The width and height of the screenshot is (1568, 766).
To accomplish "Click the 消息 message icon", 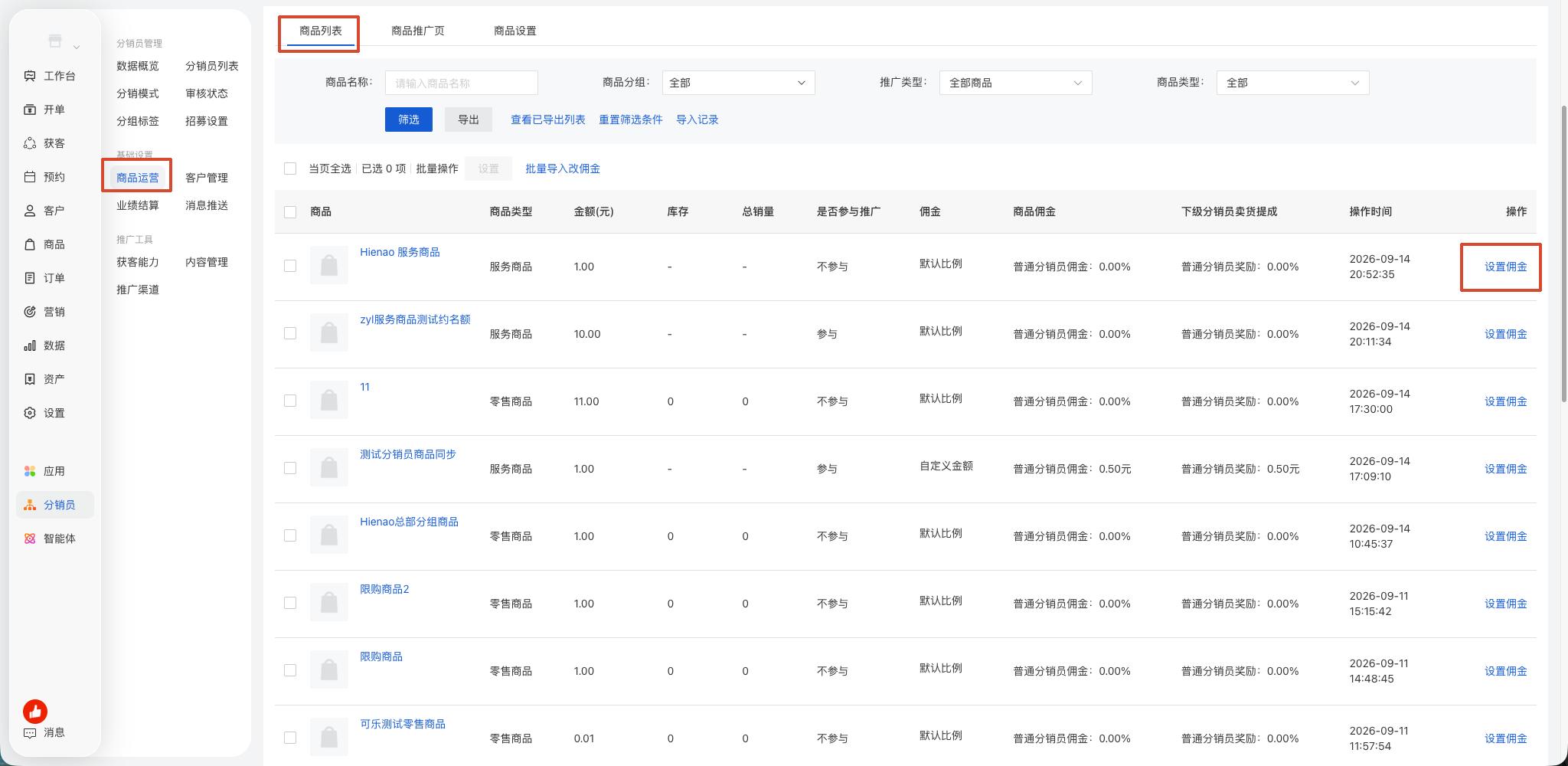I will tap(30, 732).
